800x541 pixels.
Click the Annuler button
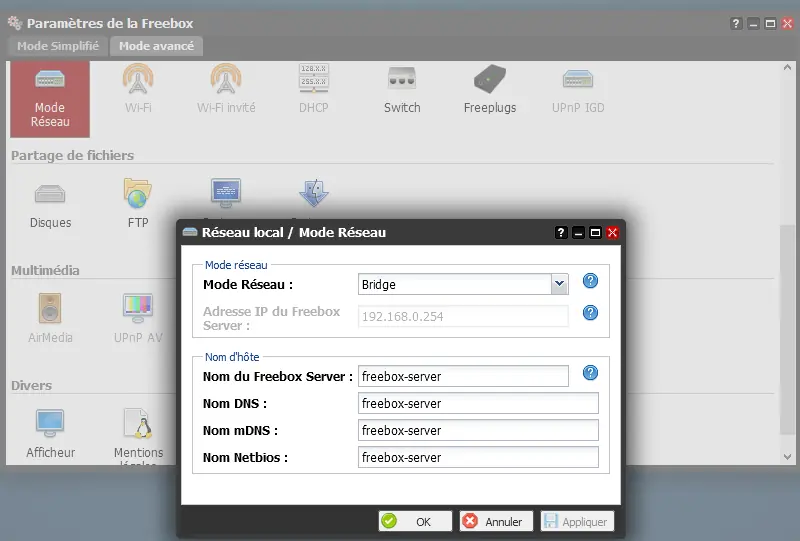click(496, 521)
